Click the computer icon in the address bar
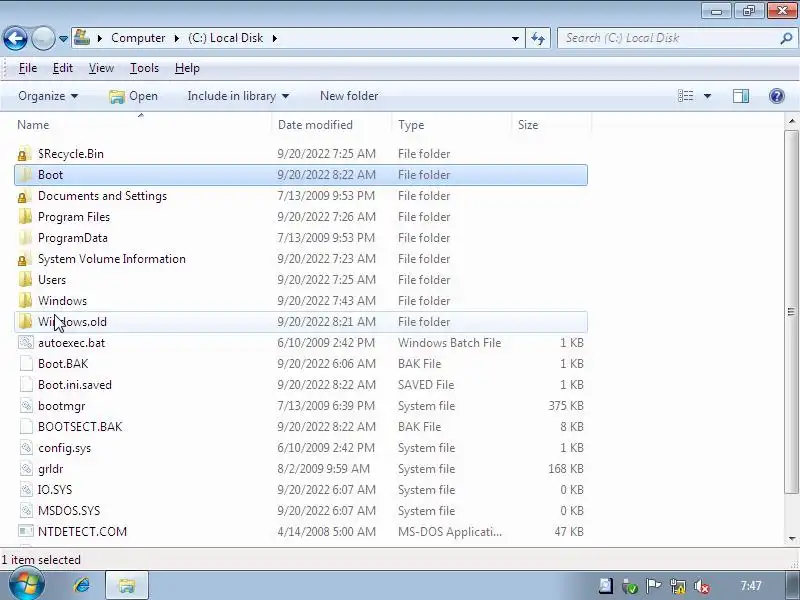Viewport: 800px width, 600px height. [x=82, y=37]
